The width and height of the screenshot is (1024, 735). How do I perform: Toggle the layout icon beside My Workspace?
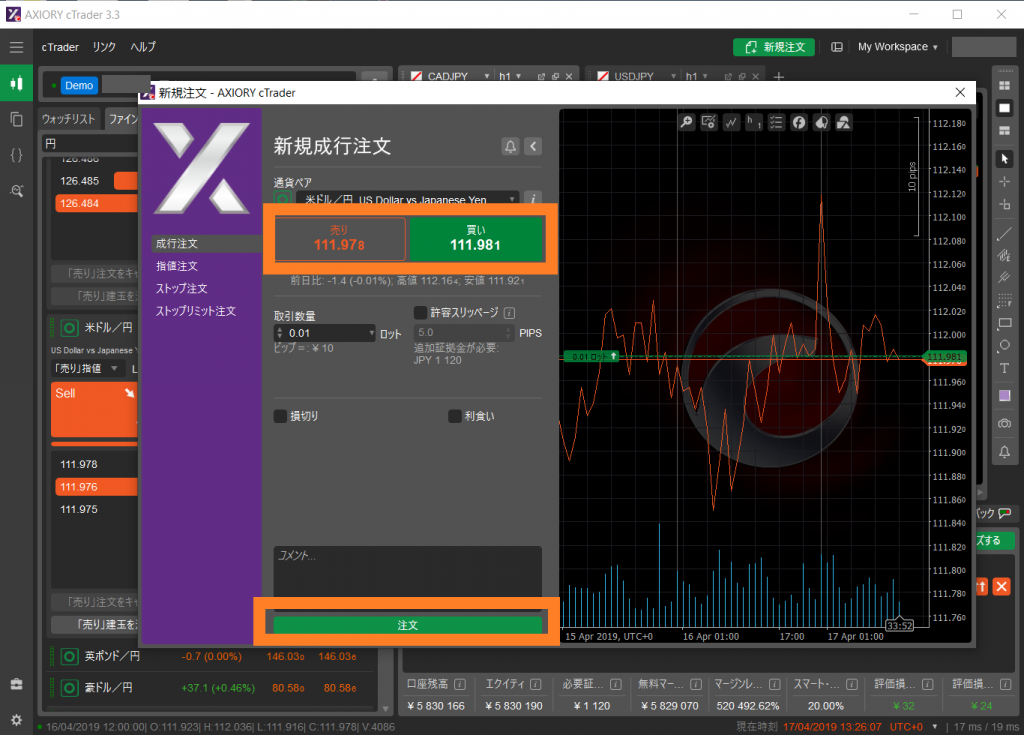click(x=837, y=47)
